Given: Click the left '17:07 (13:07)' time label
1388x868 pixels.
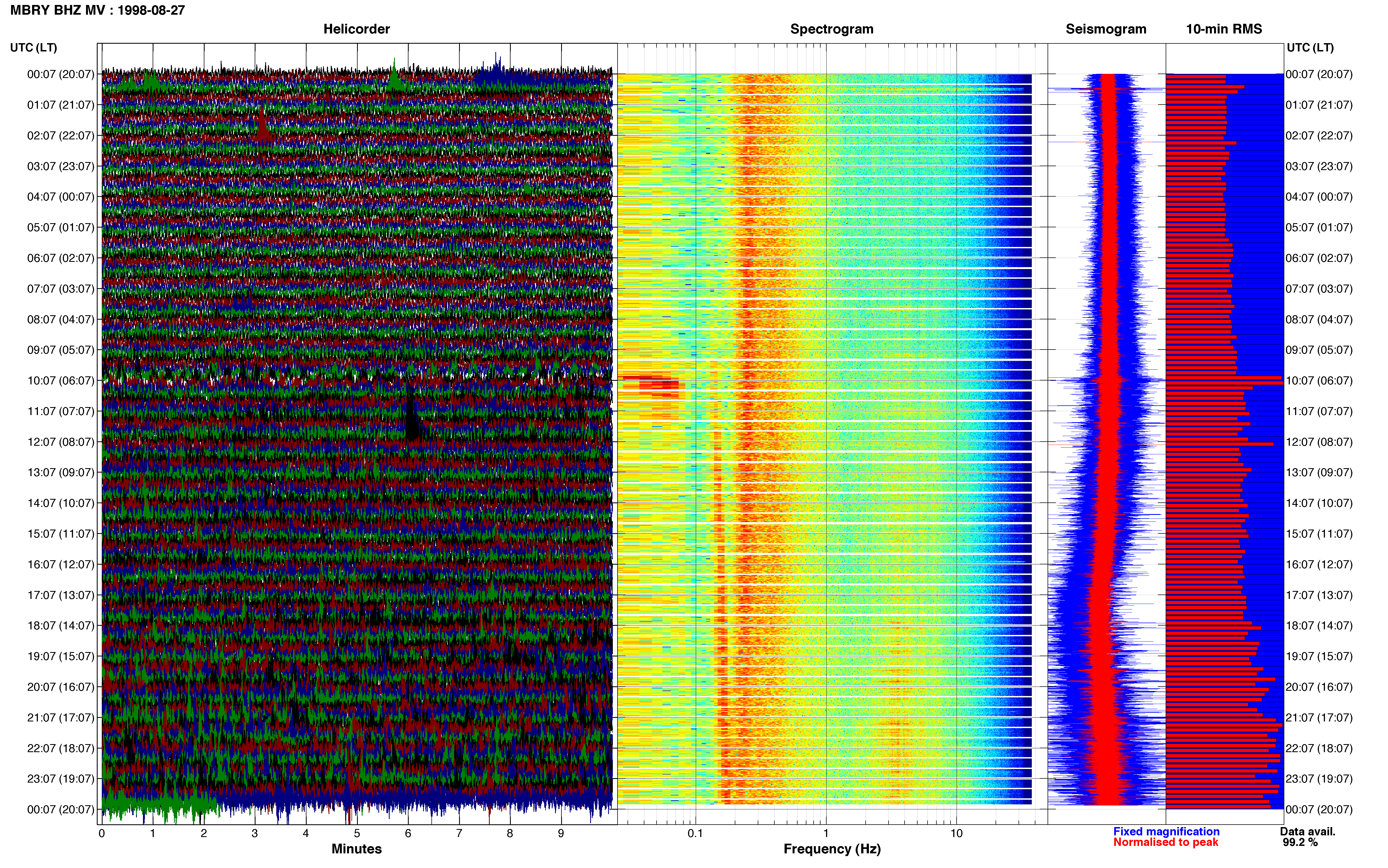Looking at the screenshot, I should point(60,595).
